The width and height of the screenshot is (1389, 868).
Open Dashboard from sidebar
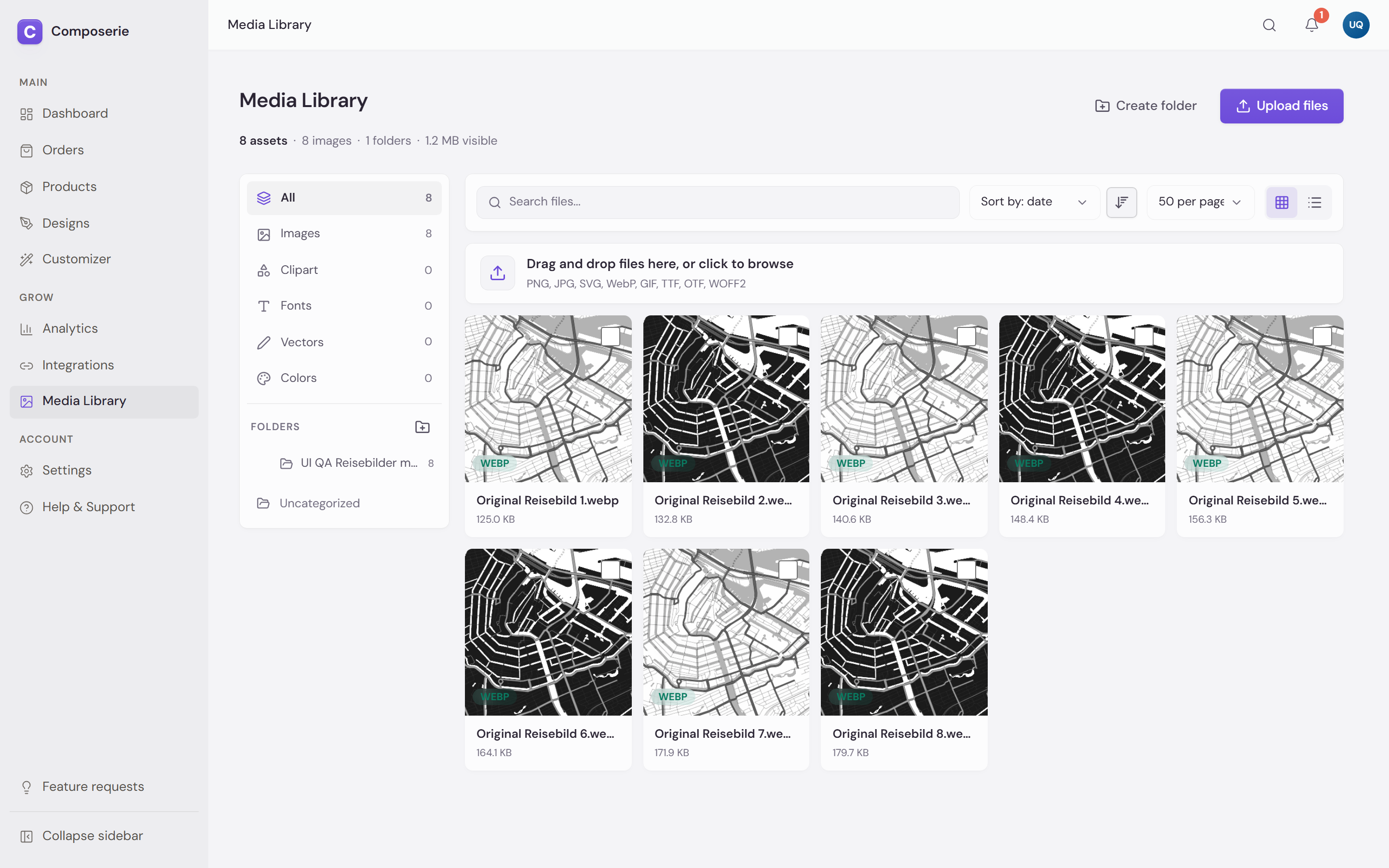tap(104, 114)
